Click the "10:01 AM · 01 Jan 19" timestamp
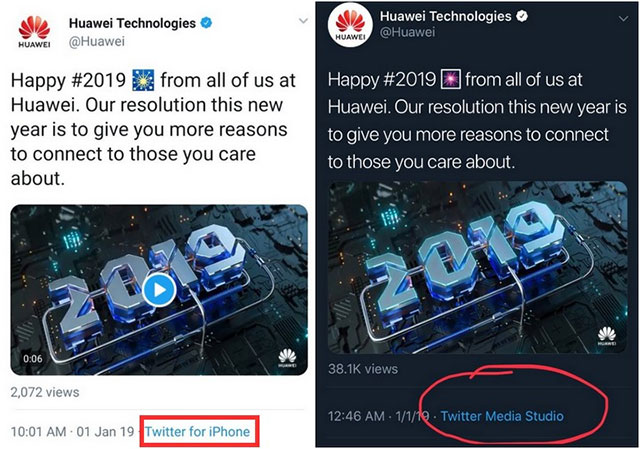Image resolution: width=640 pixels, height=449 pixels. click(x=70, y=432)
